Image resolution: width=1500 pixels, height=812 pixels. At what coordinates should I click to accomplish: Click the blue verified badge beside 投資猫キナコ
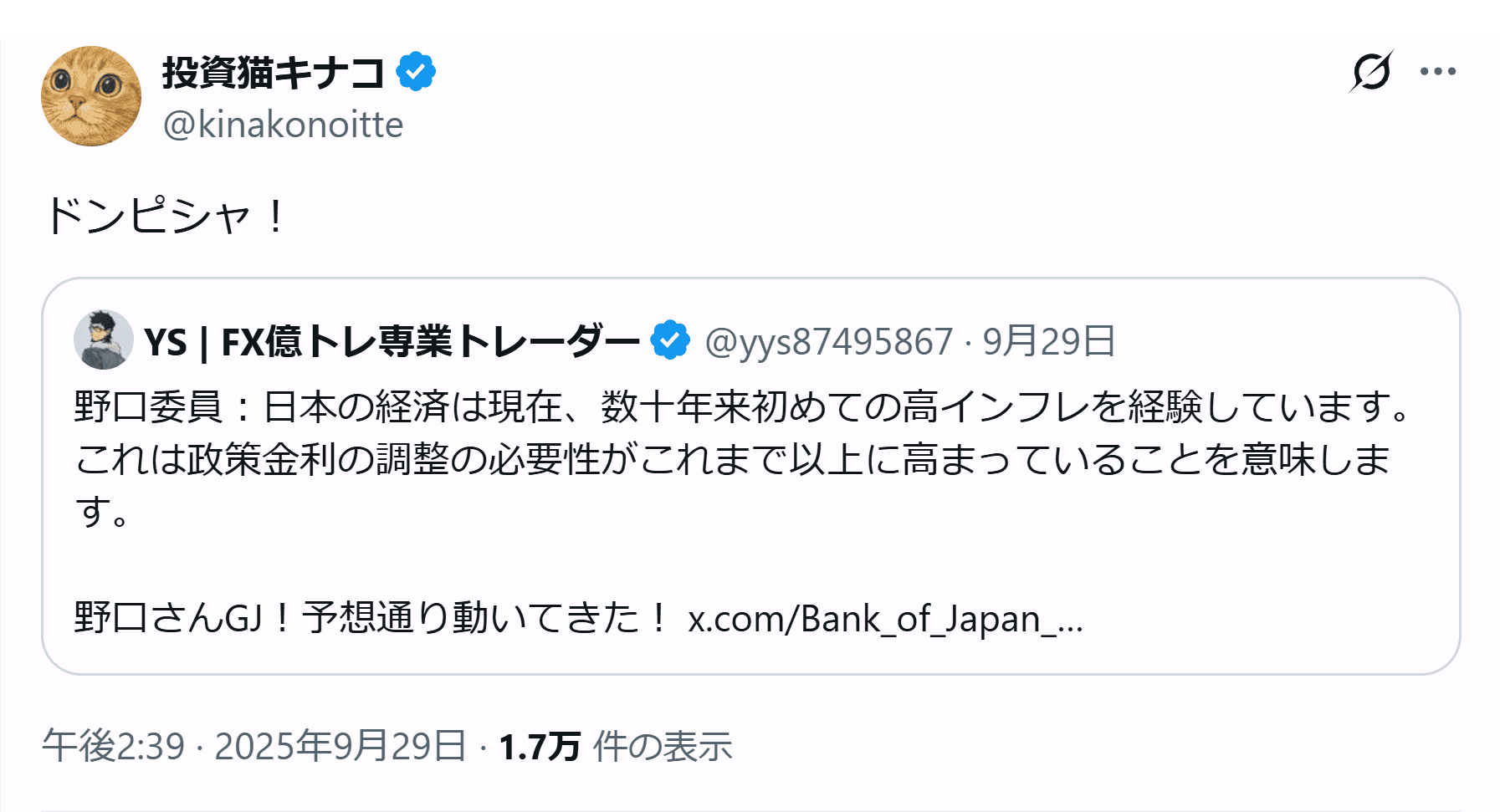pyautogui.click(x=416, y=72)
